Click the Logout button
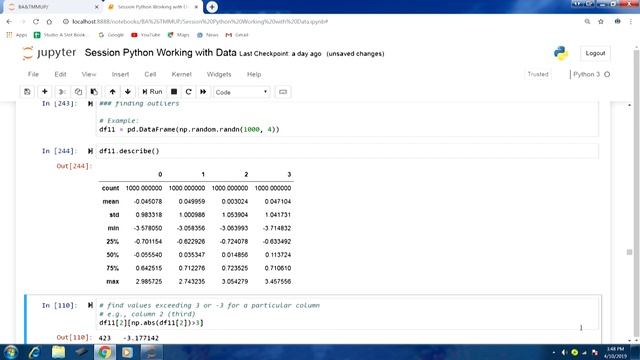The image size is (640, 360). click(x=595, y=53)
